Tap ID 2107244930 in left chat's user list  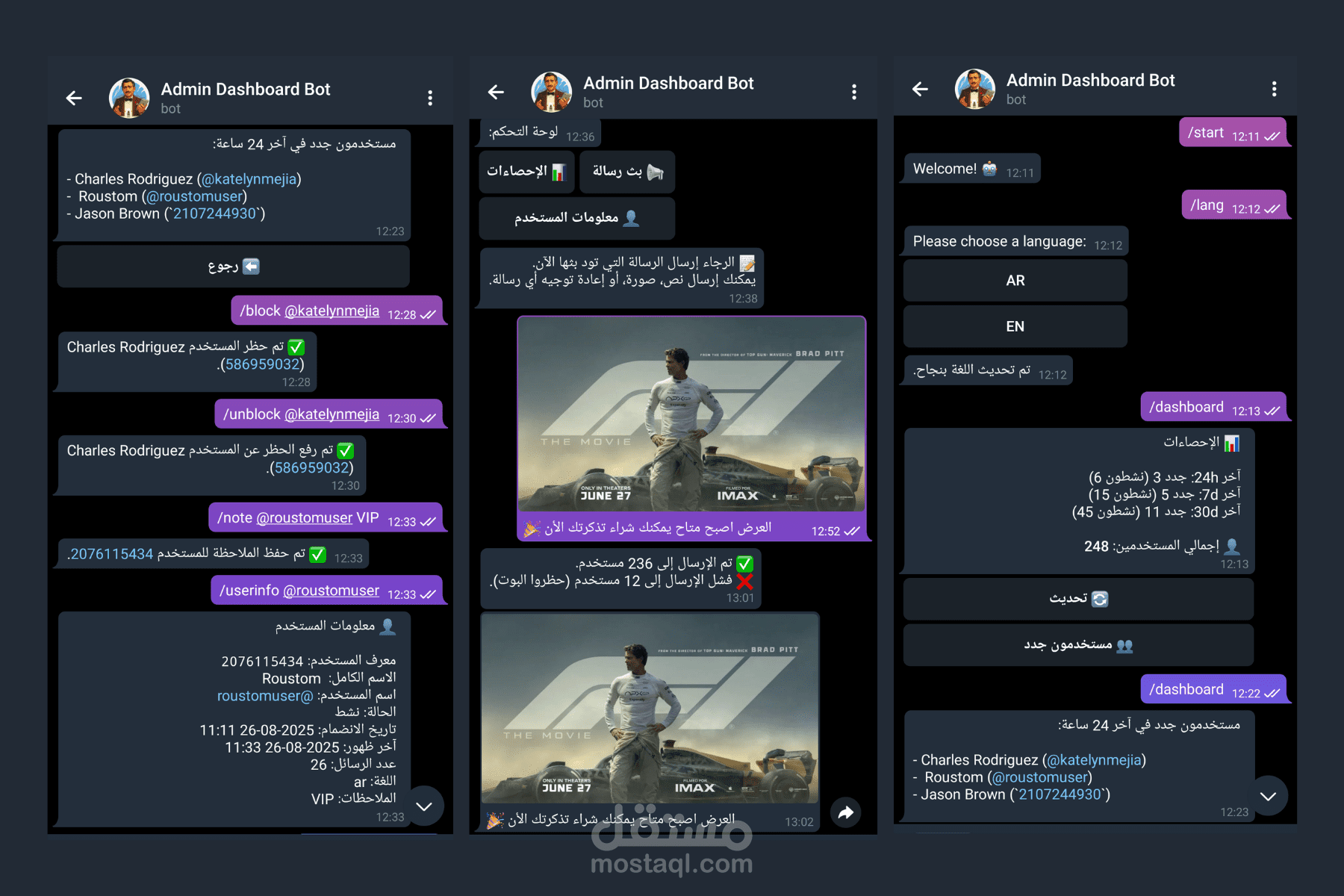tap(214, 214)
